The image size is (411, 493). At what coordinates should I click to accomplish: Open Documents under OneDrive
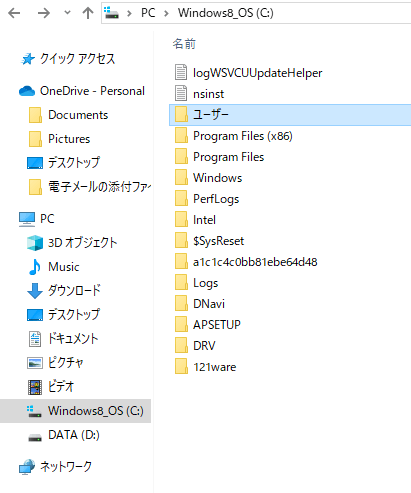pos(78,115)
